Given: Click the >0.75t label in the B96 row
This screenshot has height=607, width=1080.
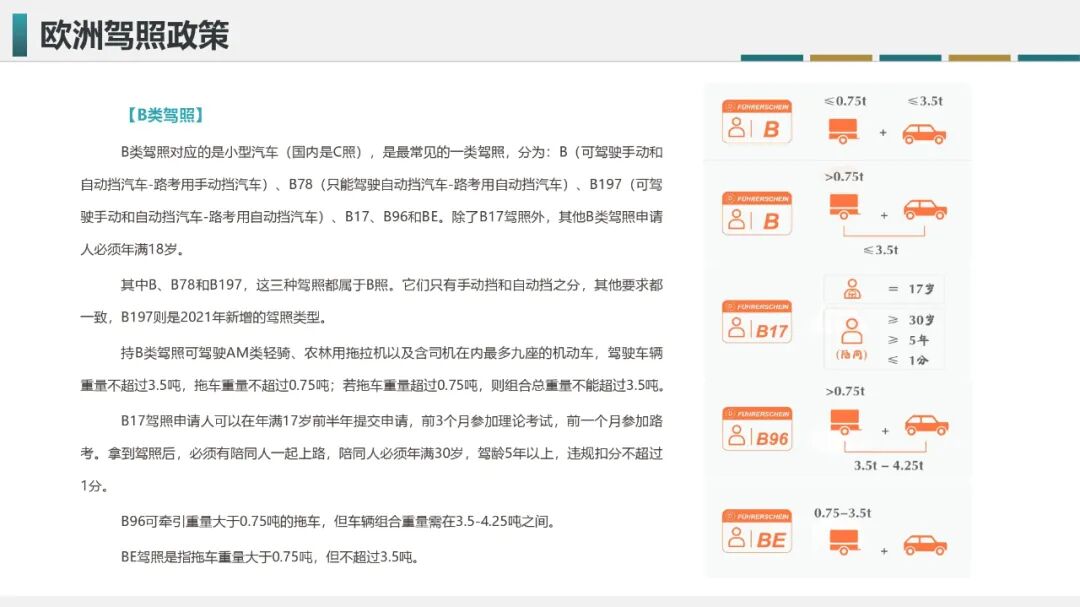Looking at the screenshot, I should point(845,391).
